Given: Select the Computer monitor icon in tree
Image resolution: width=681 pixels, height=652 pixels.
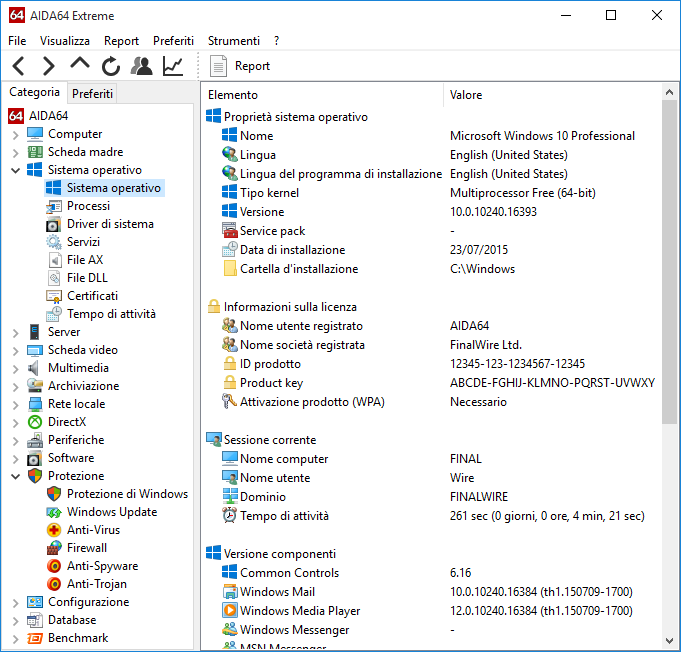Looking at the screenshot, I should (35, 134).
